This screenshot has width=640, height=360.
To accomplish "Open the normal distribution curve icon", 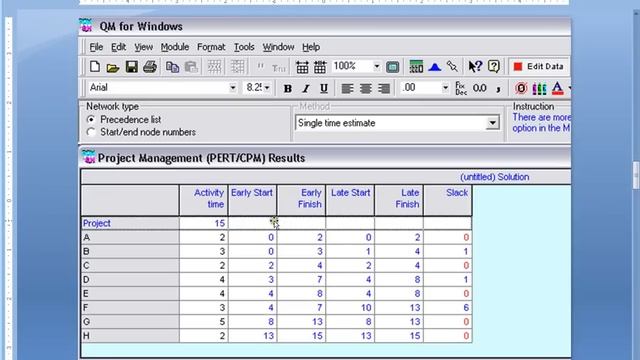I will [x=434, y=67].
